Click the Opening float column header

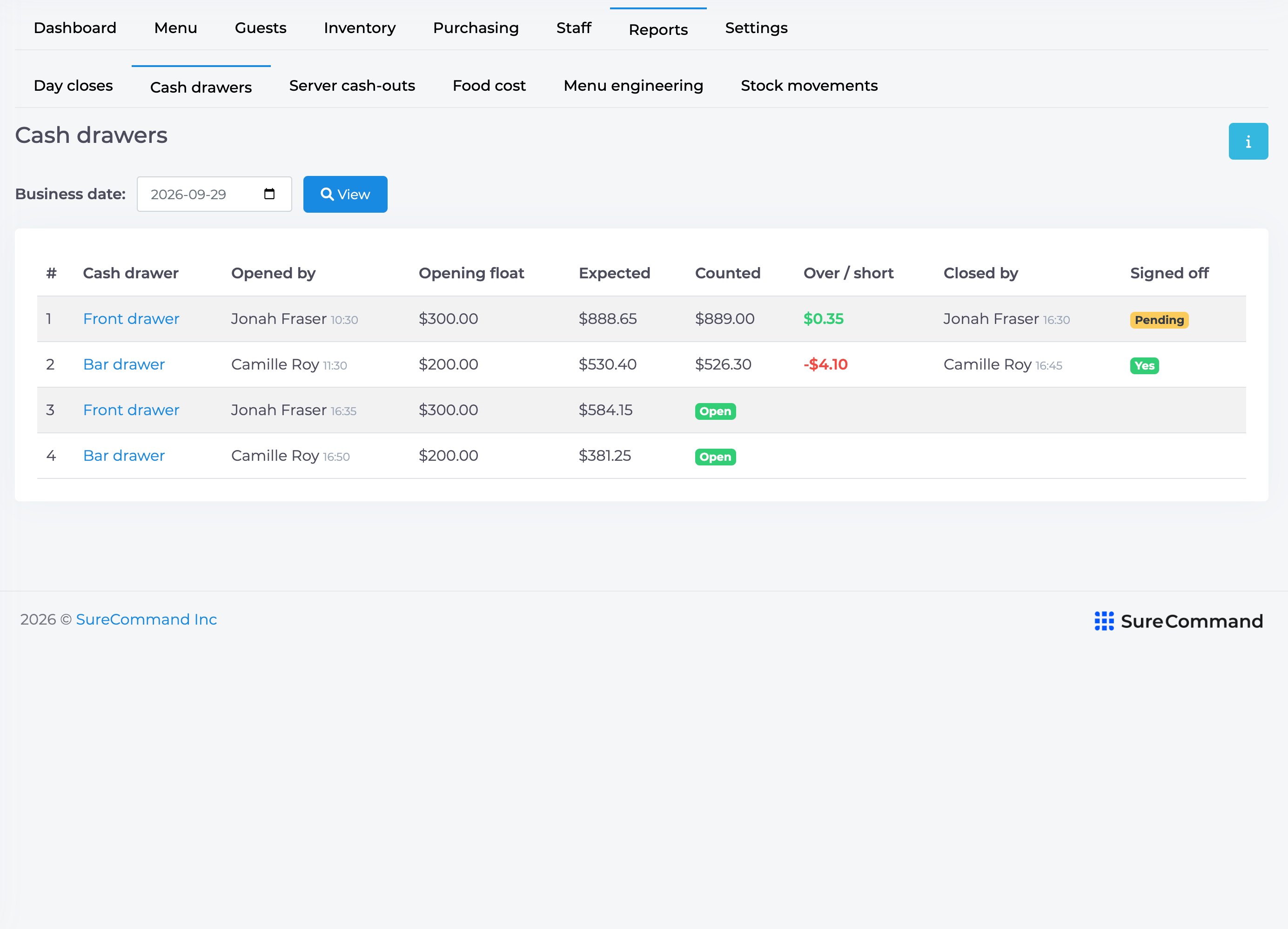[x=471, y=273]
